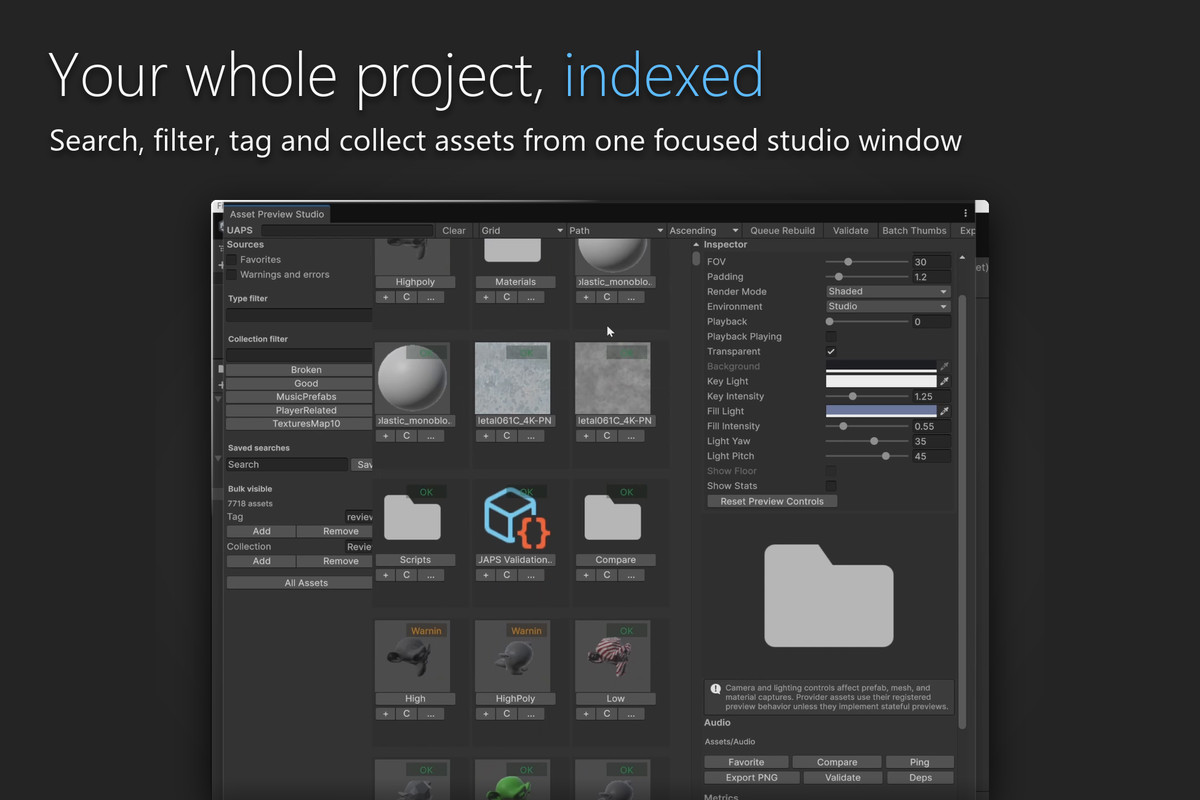Click the Add button in Tag row

coord(261,532)
